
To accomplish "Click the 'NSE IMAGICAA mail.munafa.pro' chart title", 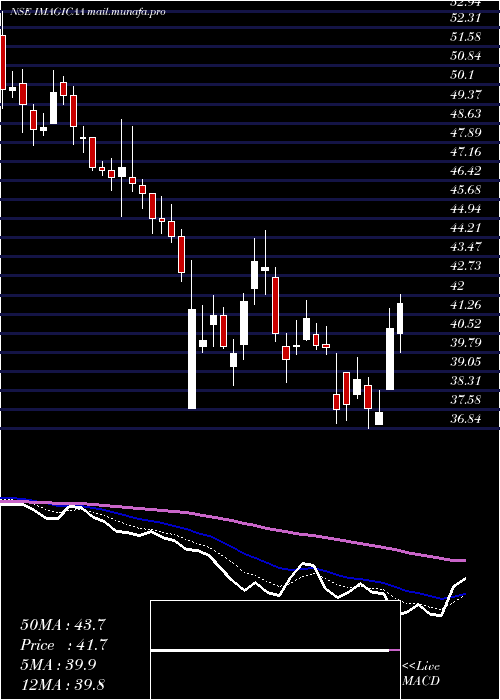I will [x=86, y=12].
